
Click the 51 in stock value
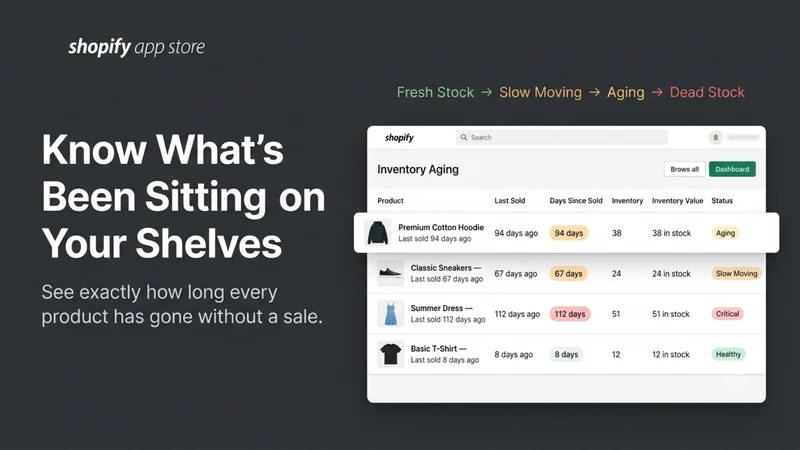pyautogui.click(x=670, y=314)
